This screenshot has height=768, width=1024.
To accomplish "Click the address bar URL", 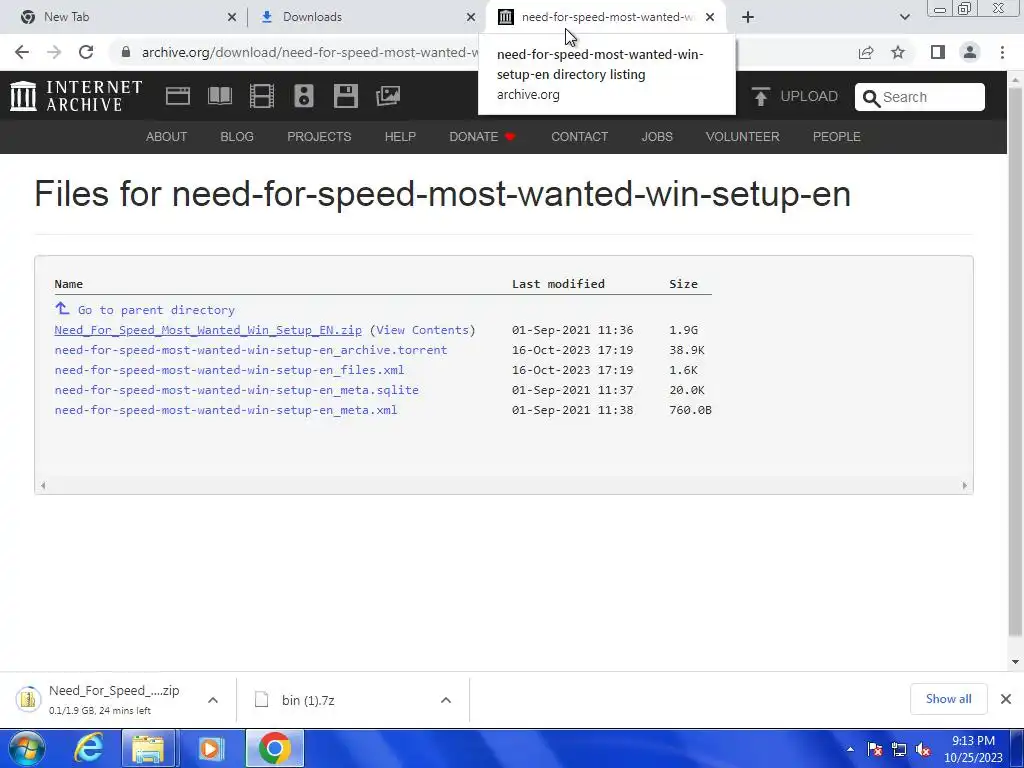I will pos(310,52).
